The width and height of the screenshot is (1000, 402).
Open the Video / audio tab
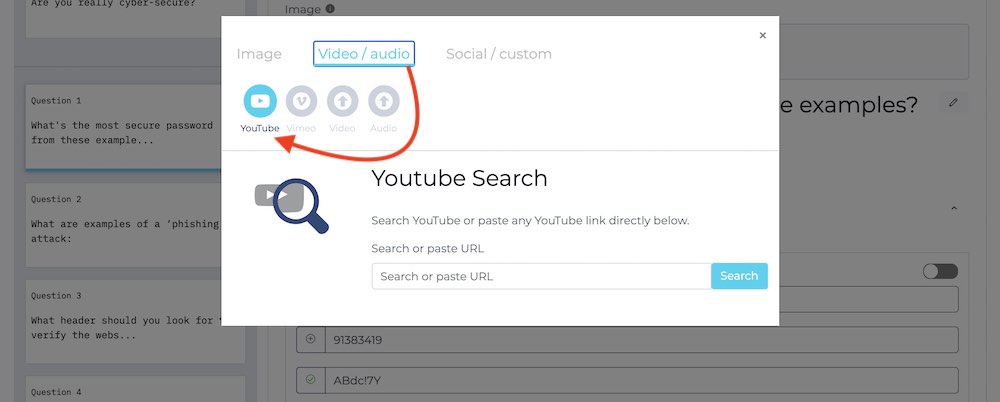tap(364, 54)
